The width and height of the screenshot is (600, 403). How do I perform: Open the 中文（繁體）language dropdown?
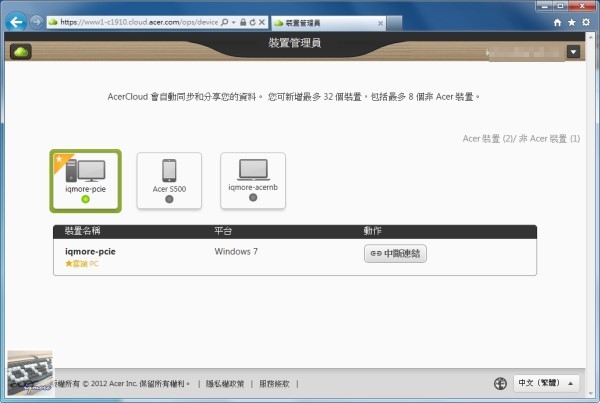tap(546, 383)
